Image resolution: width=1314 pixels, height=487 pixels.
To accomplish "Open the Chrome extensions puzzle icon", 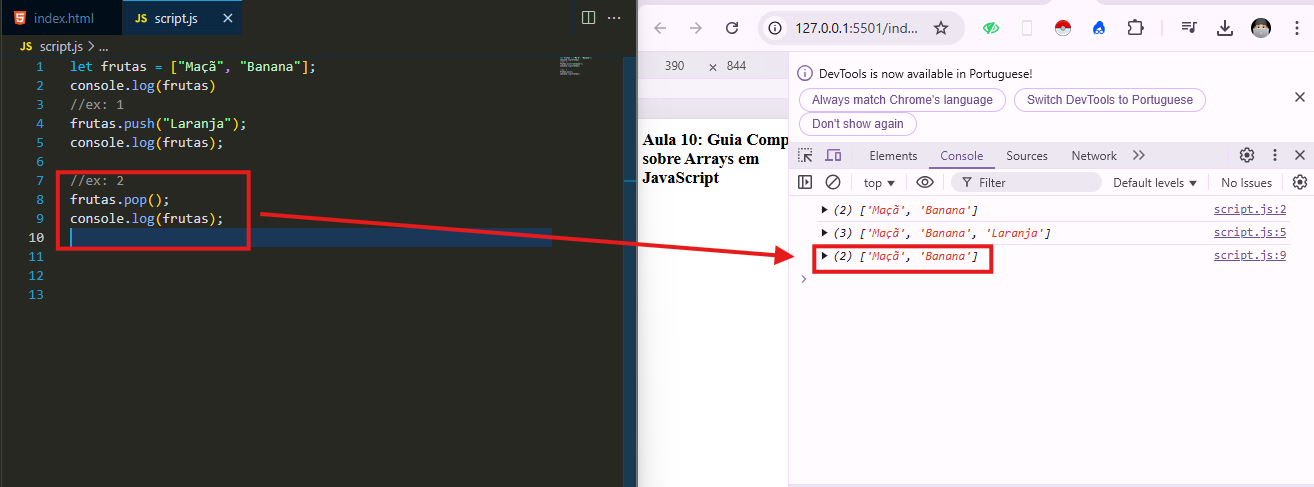I will point(1135,28).
